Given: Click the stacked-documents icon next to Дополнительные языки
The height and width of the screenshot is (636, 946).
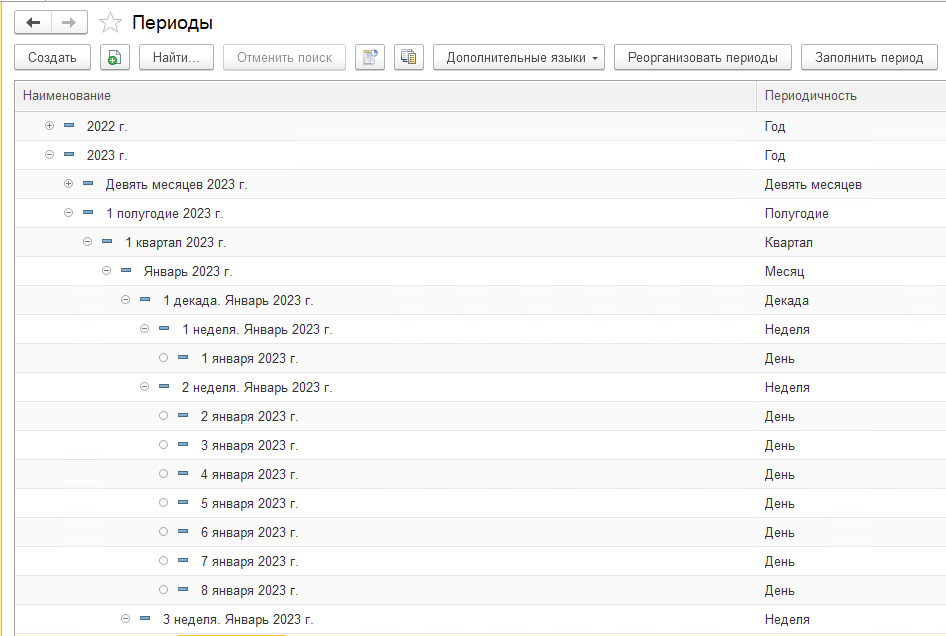Looking at the screenshot, I should click(x=408, y=57).
